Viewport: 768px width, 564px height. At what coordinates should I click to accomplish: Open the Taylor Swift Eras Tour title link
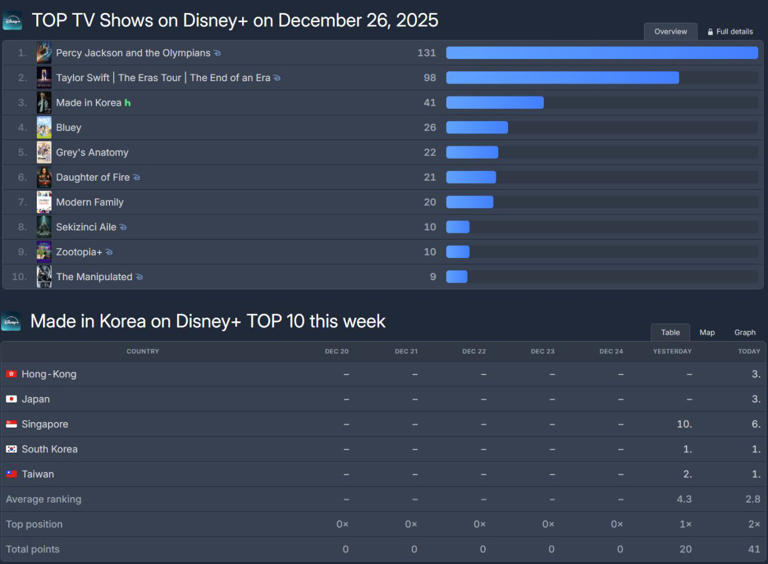click(162, 78)
